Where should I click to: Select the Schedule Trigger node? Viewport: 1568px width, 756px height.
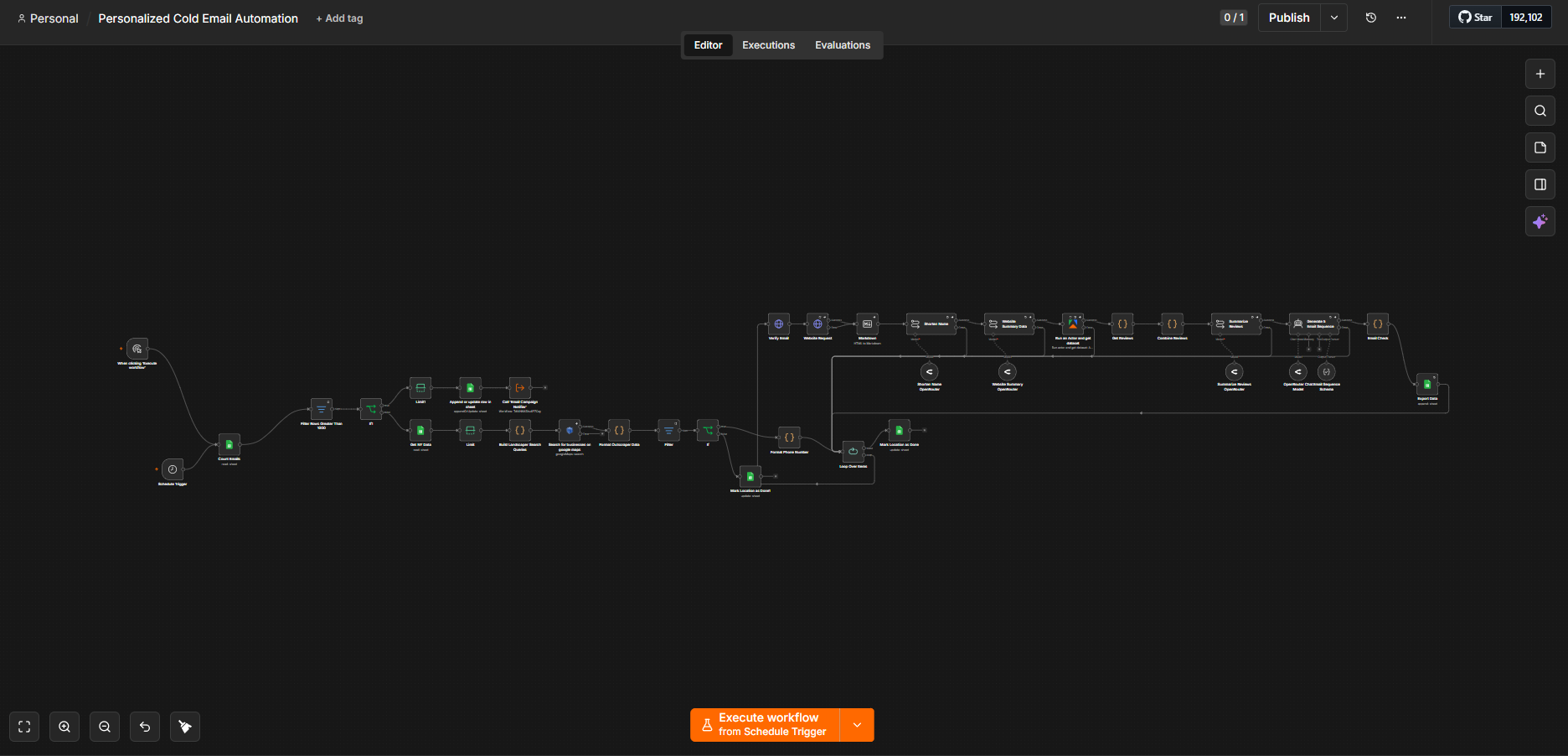click(173, 469)
